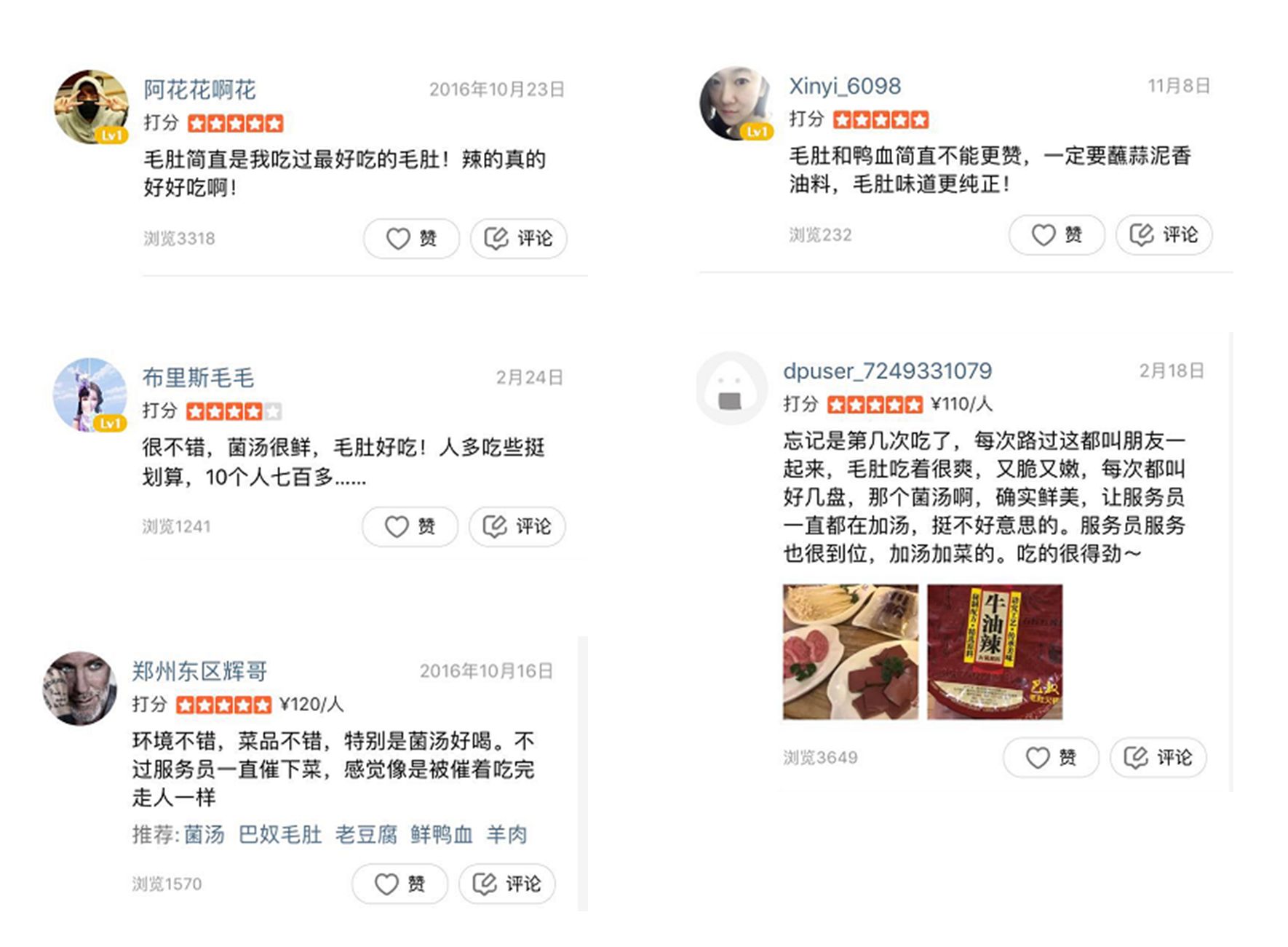Viewport: 1288px width, 947px height.
Task: Open 布里斯毛毛's profile avatar
Action: tap(90, 395)
